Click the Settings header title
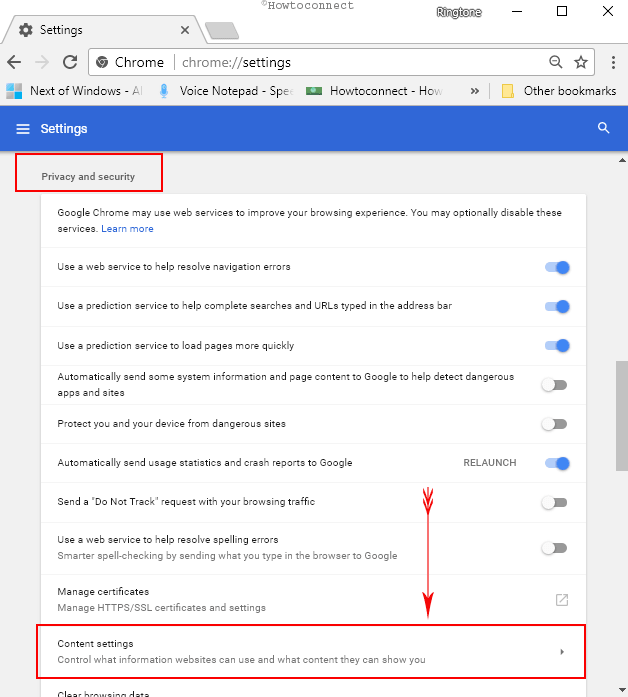The width and height of the screenshot is (628, 697). (64, 129)
